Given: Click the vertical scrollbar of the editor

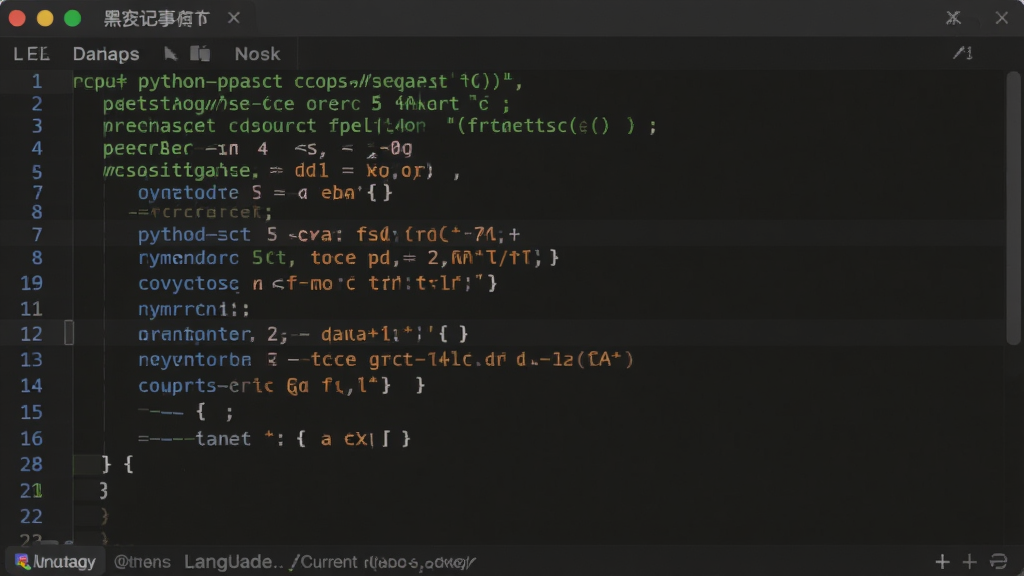Looking at the screenshot, I should coord(1014,208).
